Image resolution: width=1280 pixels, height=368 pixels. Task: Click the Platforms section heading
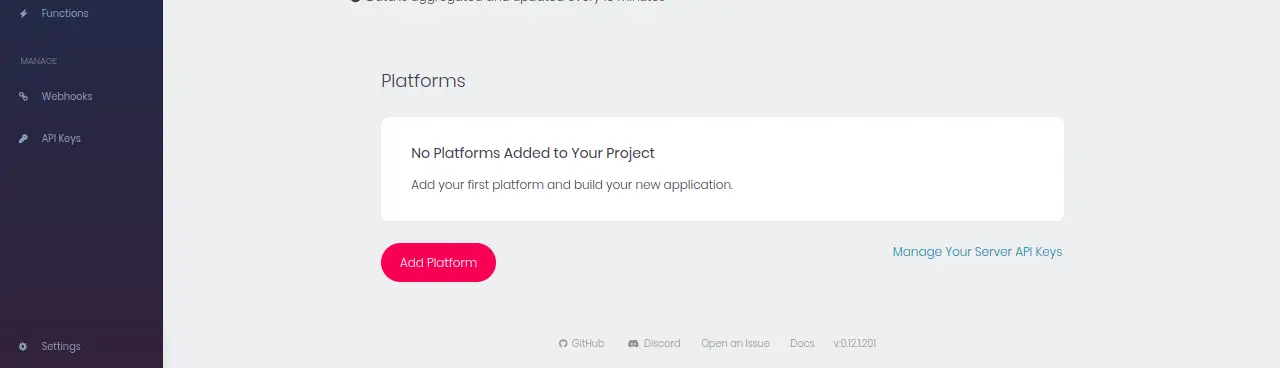pos(423,81)
